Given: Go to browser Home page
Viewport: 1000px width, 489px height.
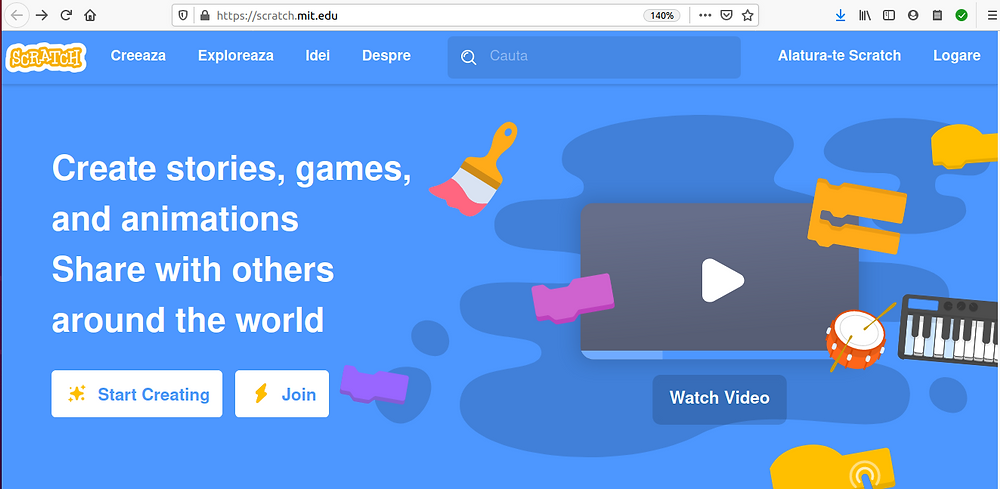Looking at the screenshot, I should (x=90, y=15).
